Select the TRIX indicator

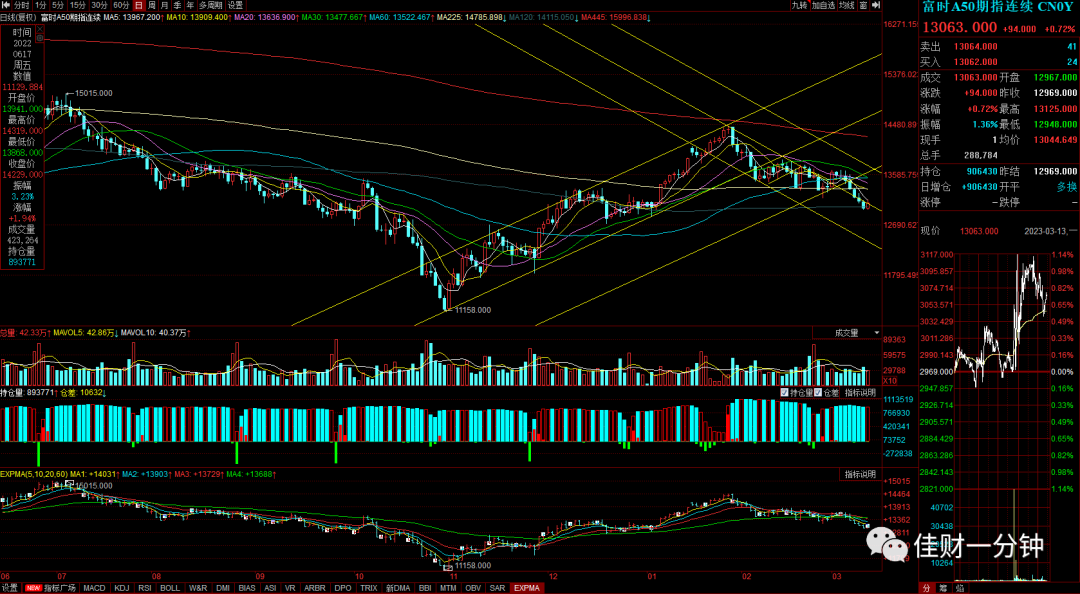[x=368, y=588]
